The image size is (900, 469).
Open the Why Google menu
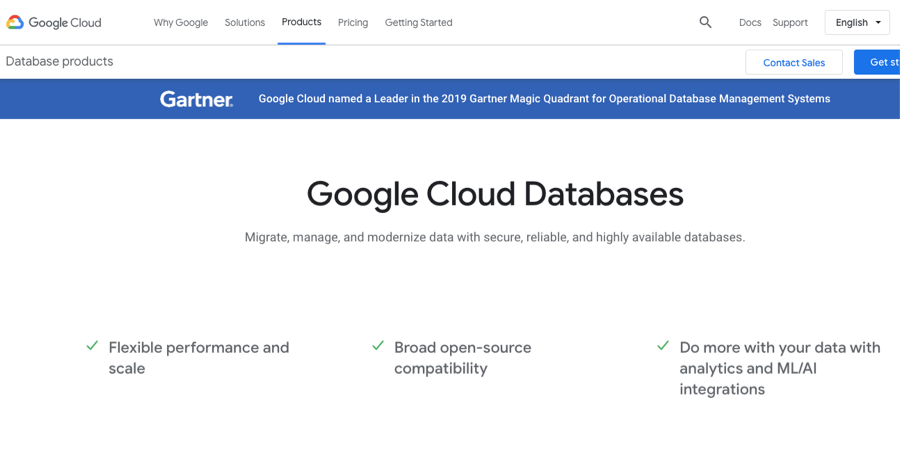(181, 22)
